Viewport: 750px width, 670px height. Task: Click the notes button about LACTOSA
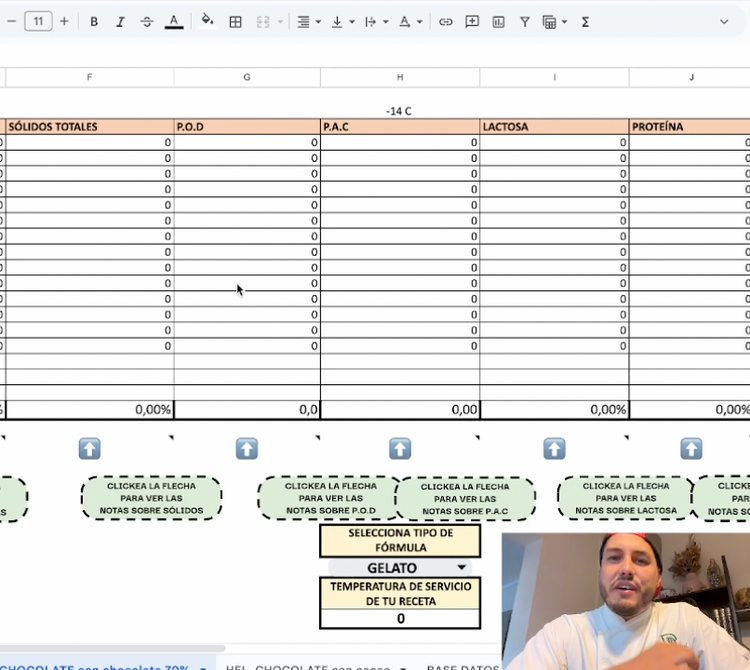click(626, 498)
